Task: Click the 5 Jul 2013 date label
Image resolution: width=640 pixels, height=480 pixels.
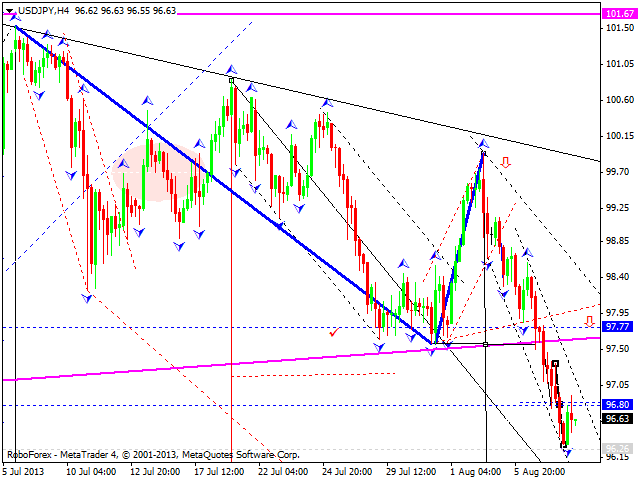Action: click(x=23, y=472)
